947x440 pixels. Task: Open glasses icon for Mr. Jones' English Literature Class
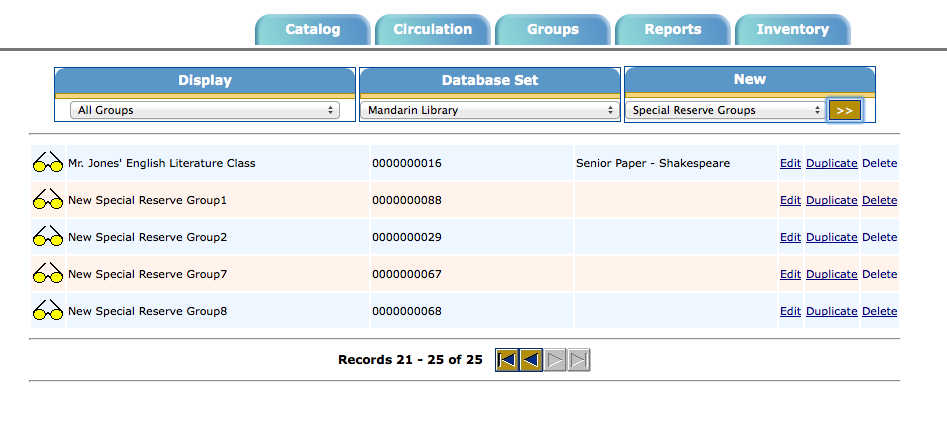pos(48,162)
